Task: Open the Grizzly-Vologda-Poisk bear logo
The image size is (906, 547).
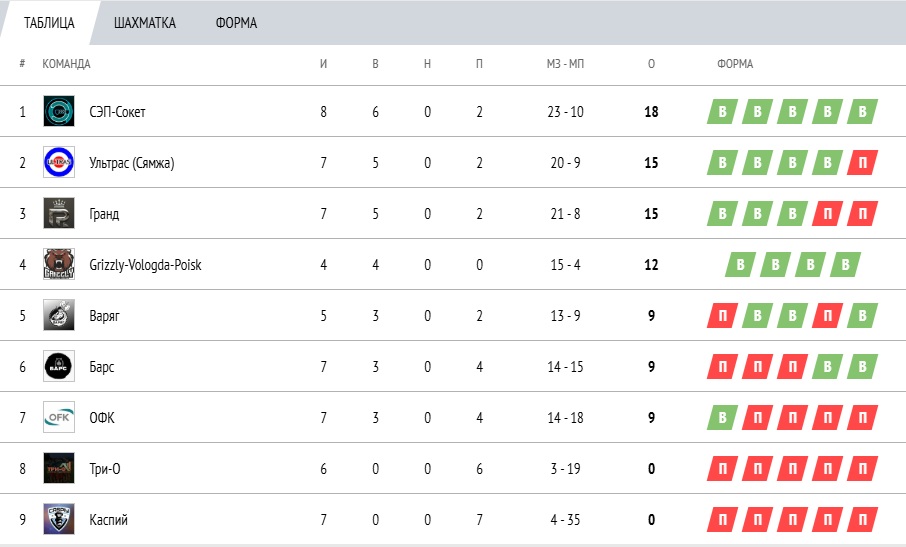Action: click(x=59, y=265)
